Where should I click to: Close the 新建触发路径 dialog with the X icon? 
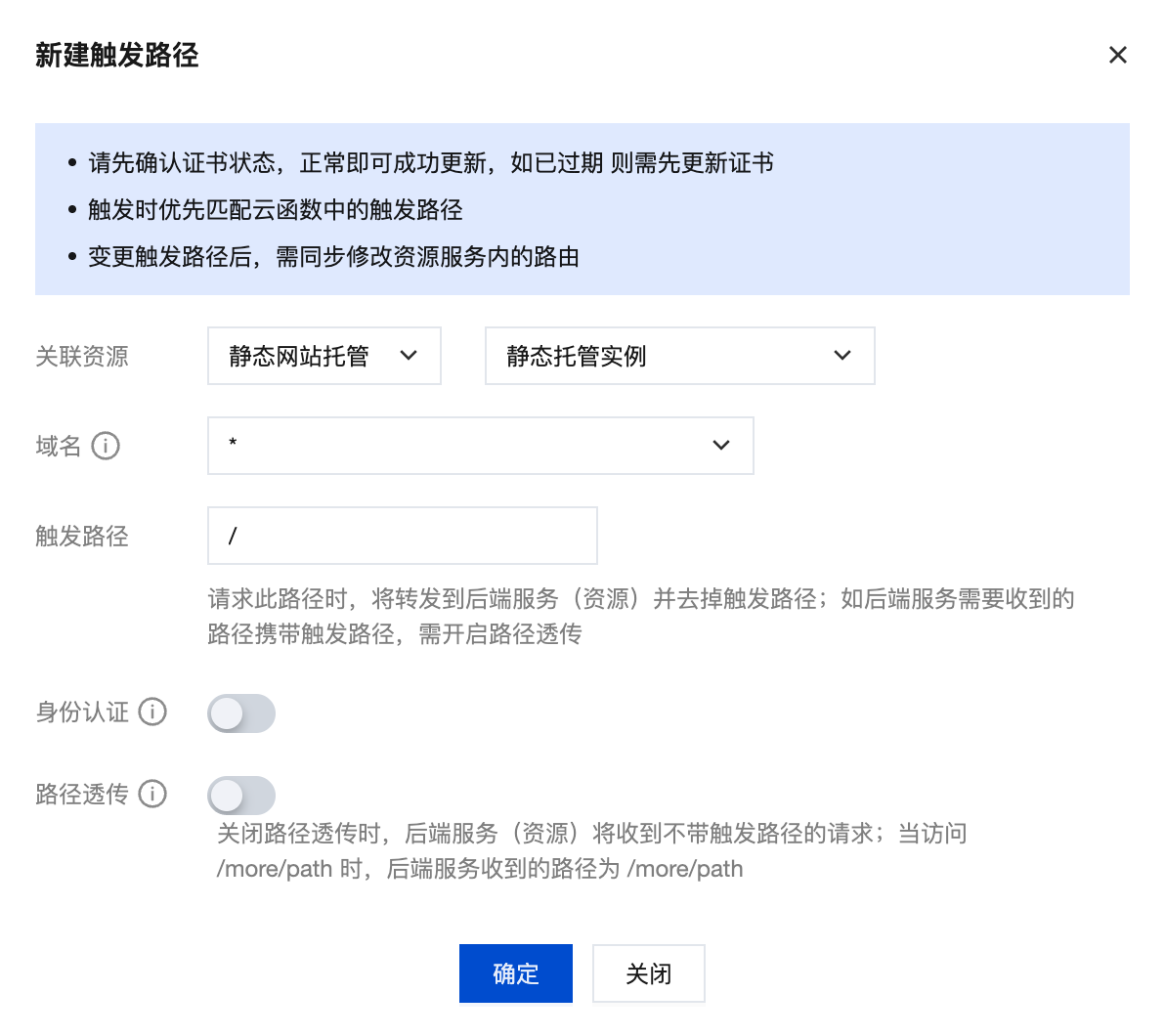point(1118,55)
